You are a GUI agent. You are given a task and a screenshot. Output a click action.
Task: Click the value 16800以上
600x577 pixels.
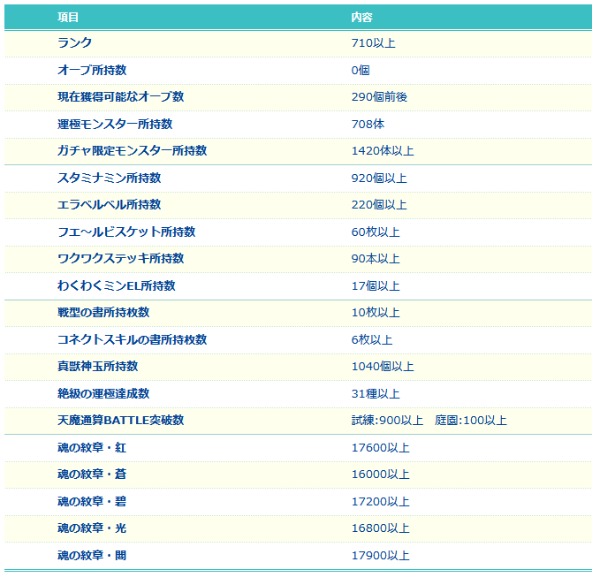pyautogui.click(x=381, y=529)
